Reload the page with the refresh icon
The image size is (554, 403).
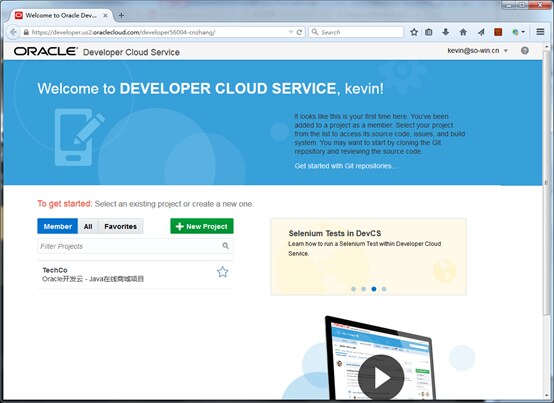tap(299, 32)
